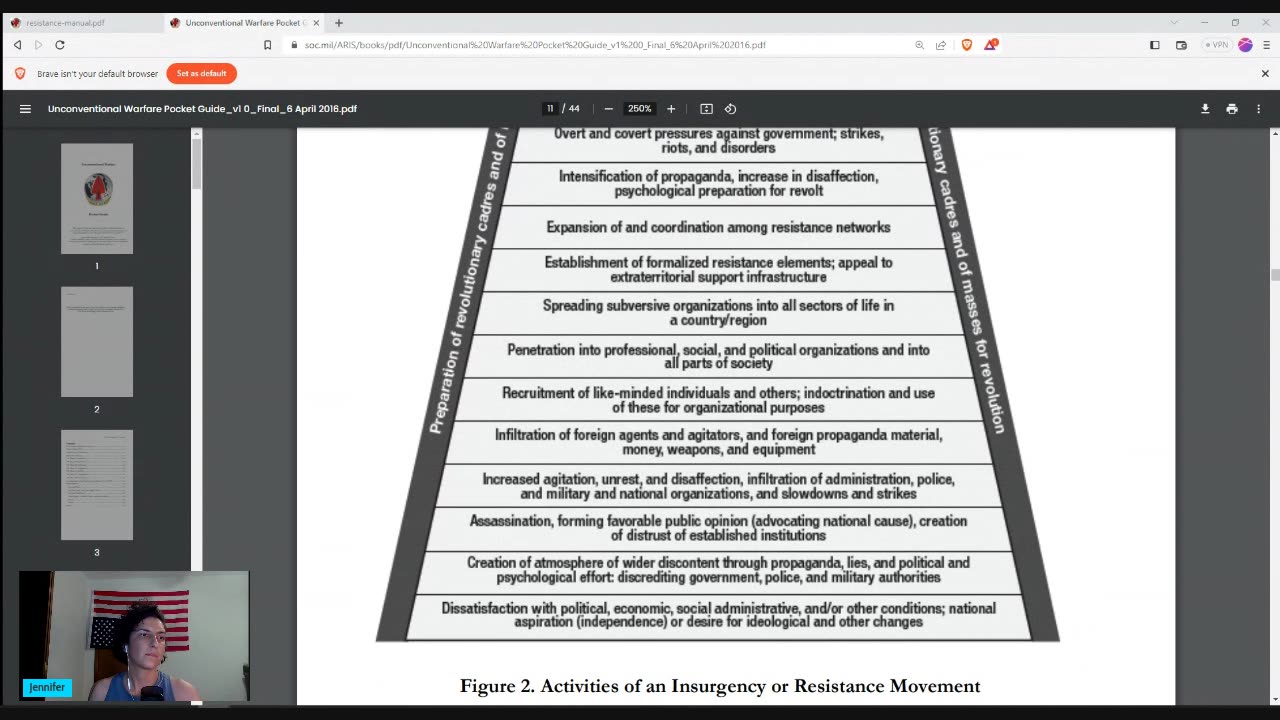Click 'Penetration into professional, social' row text
1280x720 pixels.
click(718, 356)
